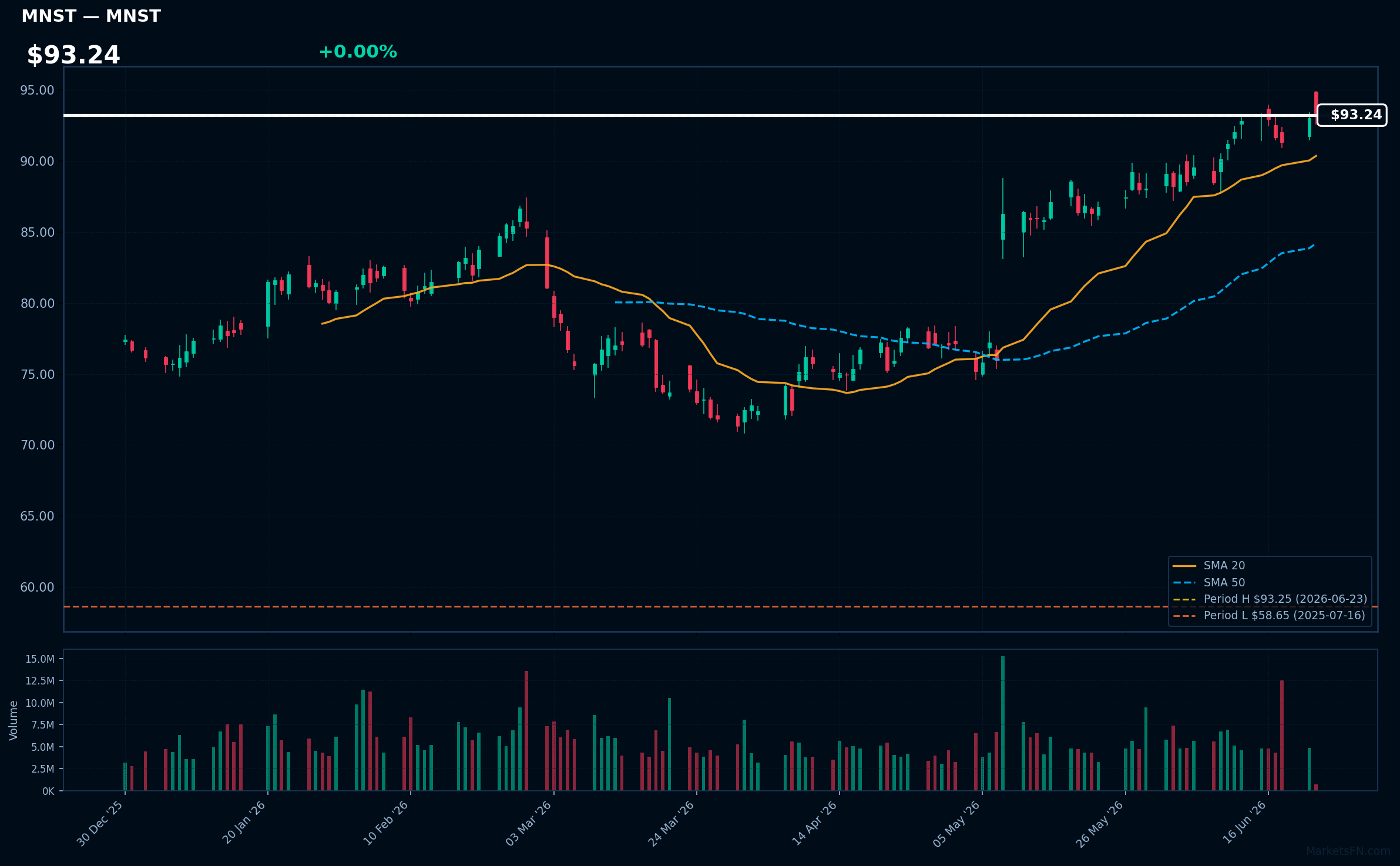Click the MNST — MNST chart title
This screenshot has width=1400, height=866.
click(91, 16)
